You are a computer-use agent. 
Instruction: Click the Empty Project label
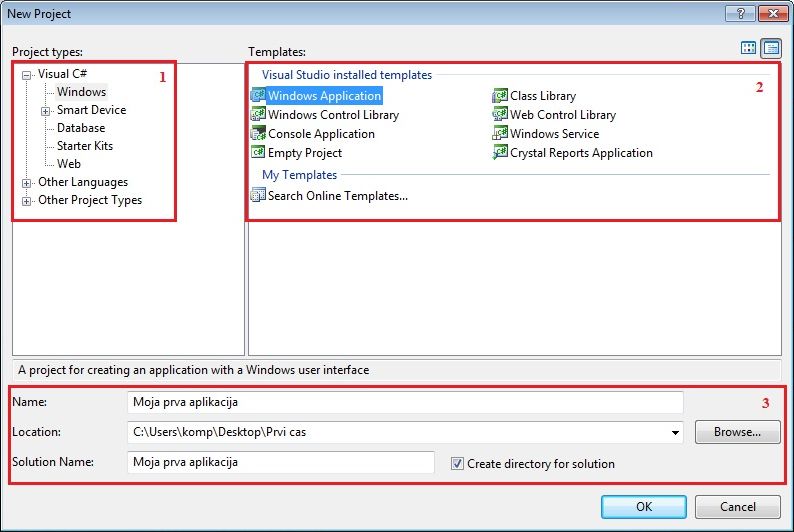[x=305, y=153]
